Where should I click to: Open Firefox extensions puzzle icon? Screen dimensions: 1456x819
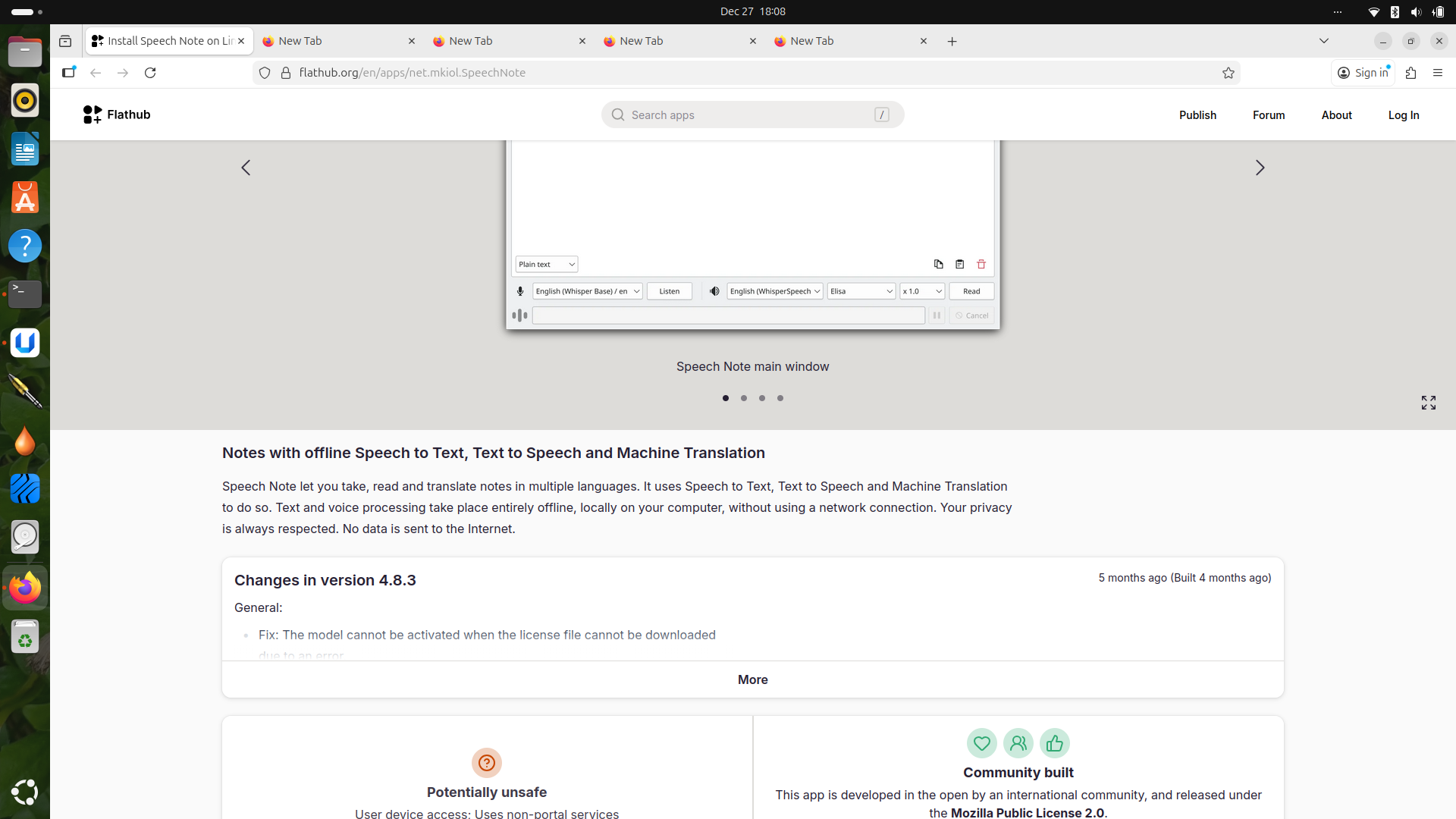point(1410,73)
